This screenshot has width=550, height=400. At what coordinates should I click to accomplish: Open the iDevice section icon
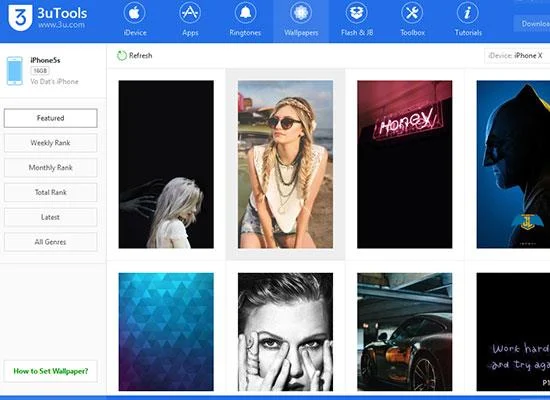pos(135,13)
